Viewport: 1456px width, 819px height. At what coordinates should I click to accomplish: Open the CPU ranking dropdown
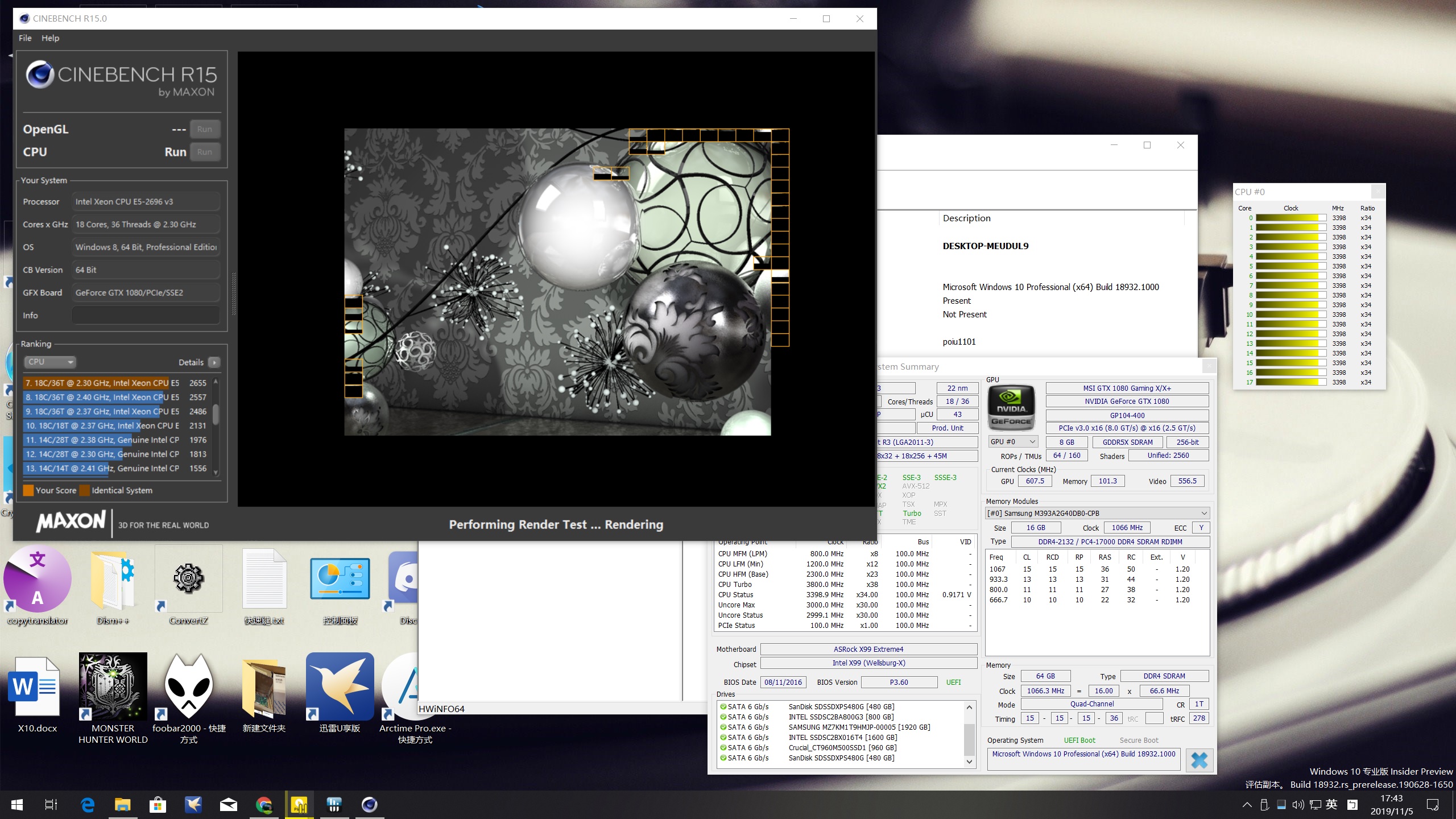tap(50, 362)
